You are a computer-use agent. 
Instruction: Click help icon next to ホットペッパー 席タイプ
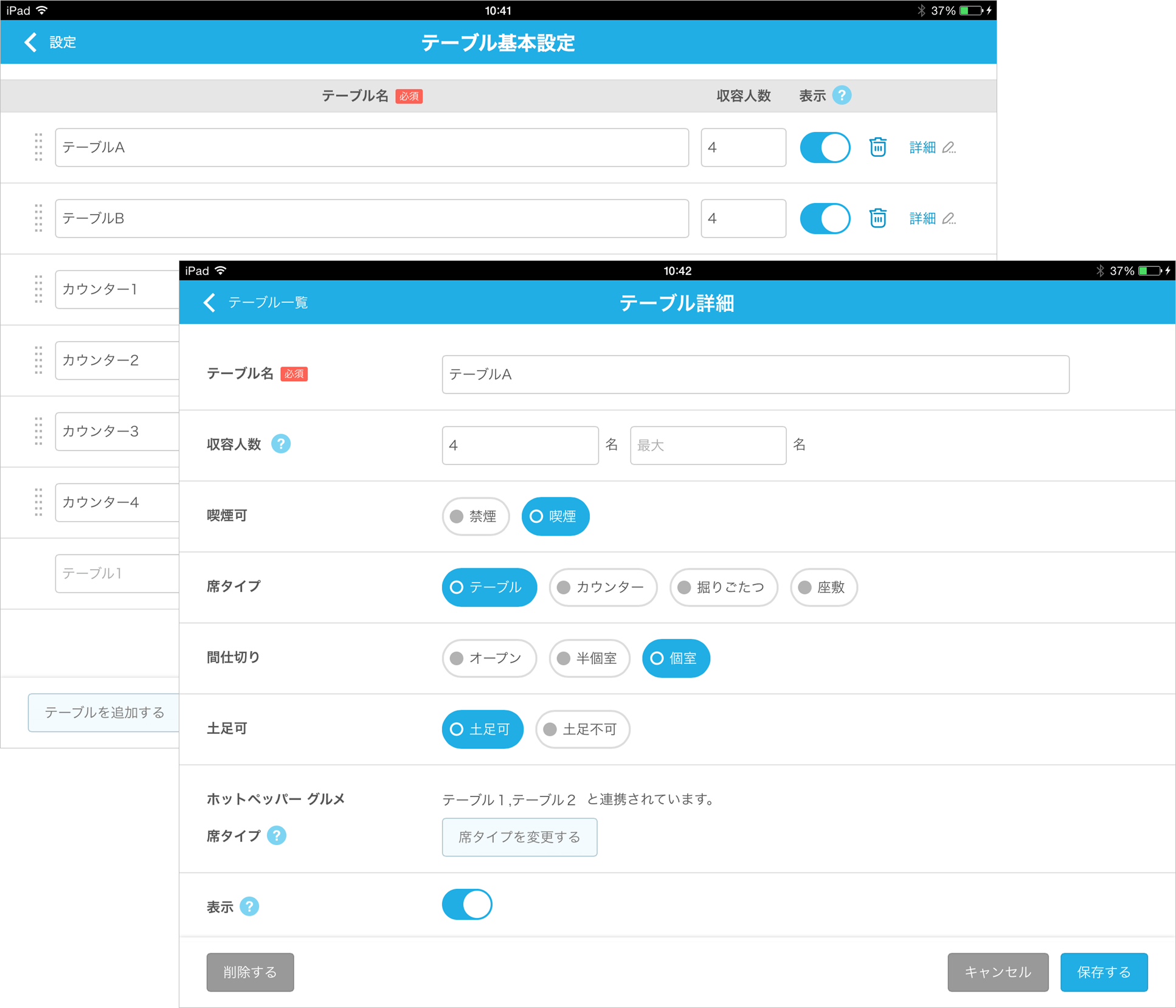(277, 835)
